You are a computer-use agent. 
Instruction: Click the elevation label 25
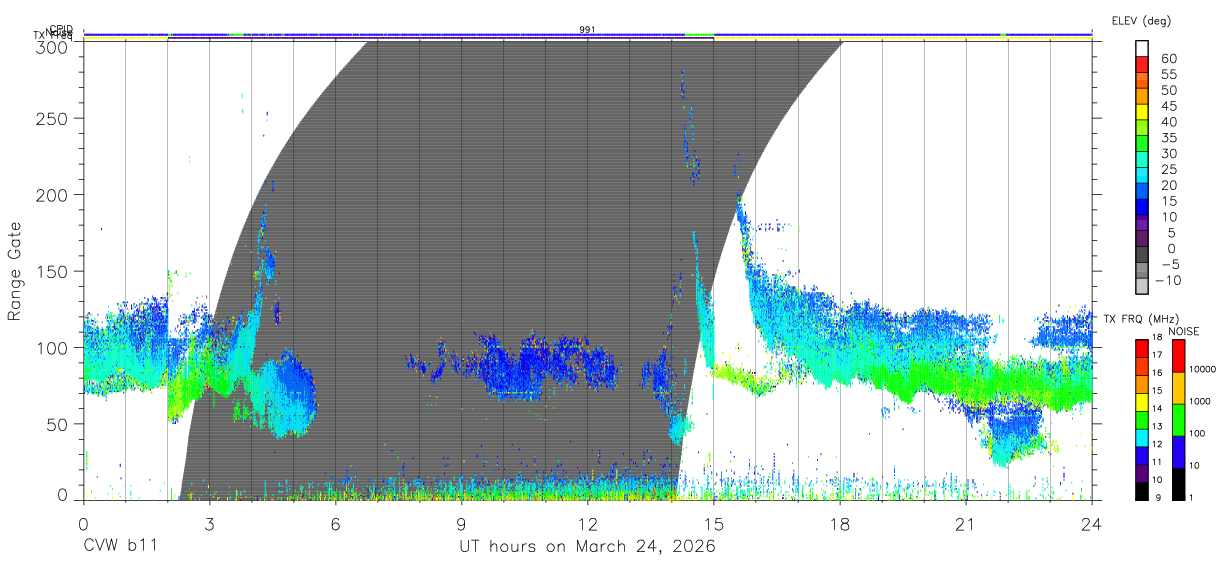(x=1168, y=170)
